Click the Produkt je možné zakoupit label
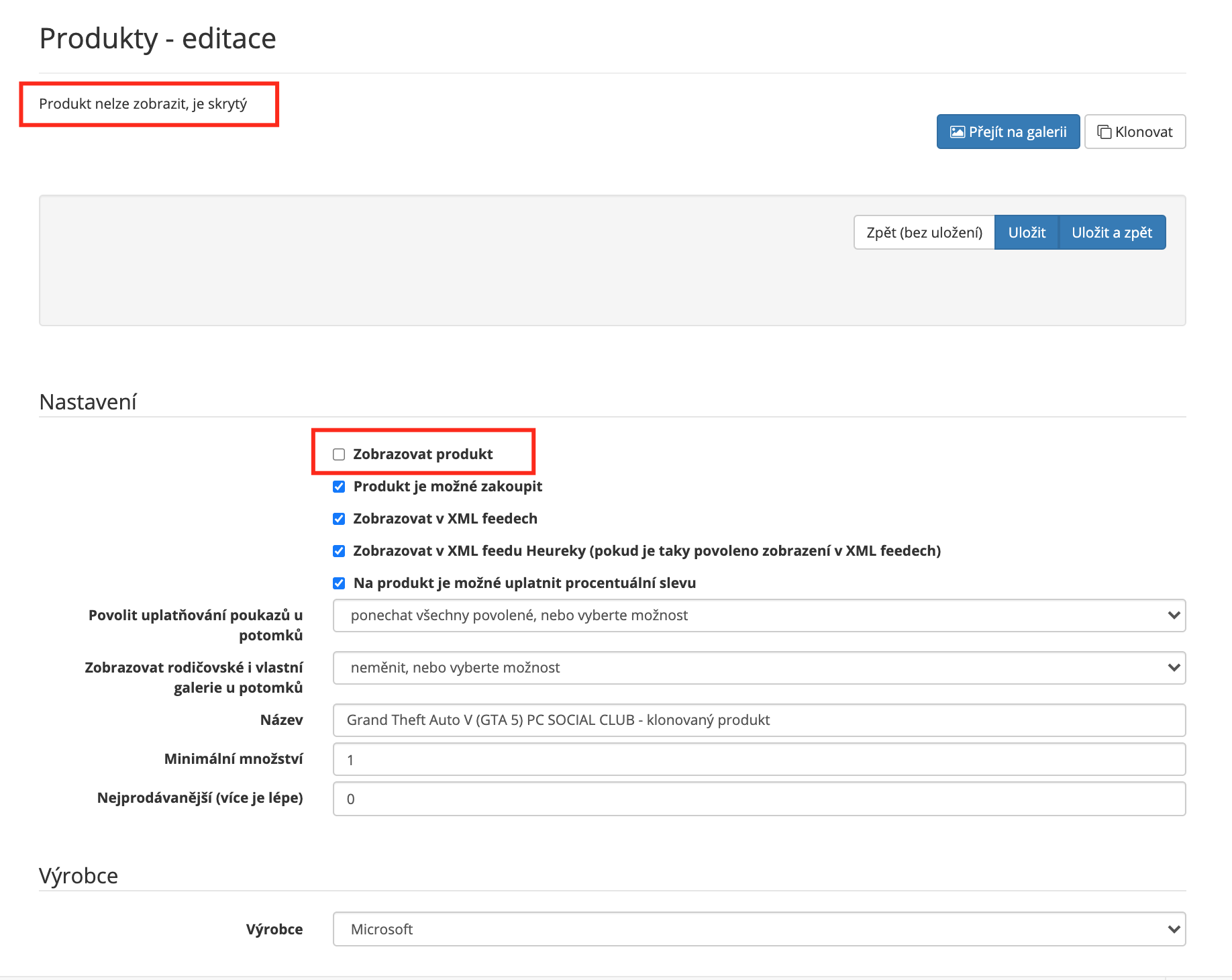Screen dimensions: 1232x980 [x=448, y=487]
